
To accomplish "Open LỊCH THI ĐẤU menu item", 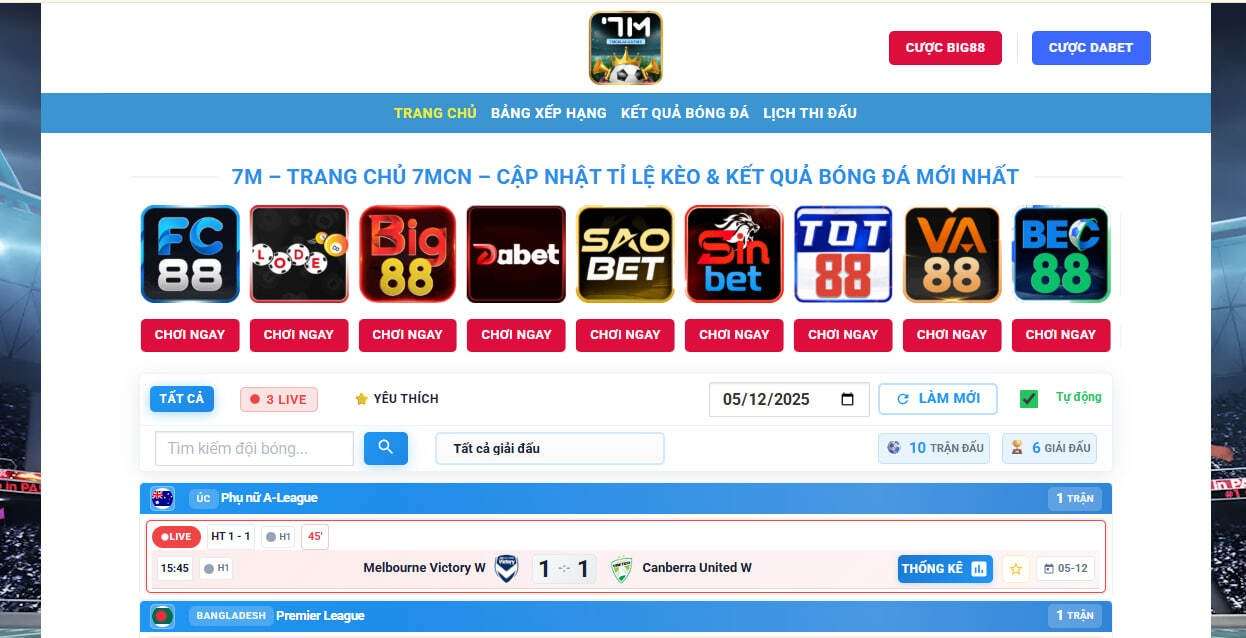I will pyautogui.click(x=810, y=113).
